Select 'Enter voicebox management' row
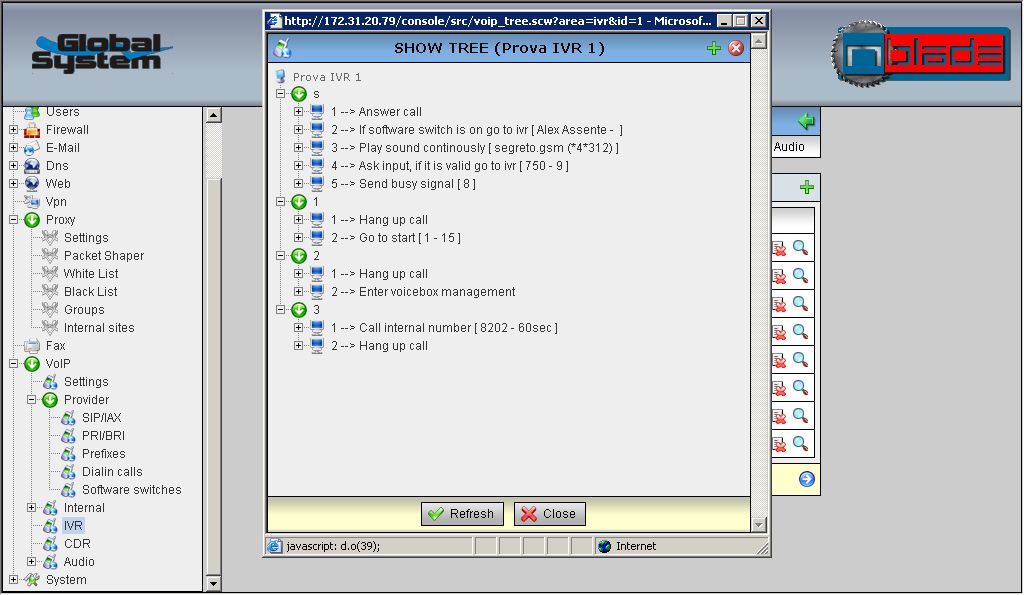Viewport: 1024px width, 595px height. pyautogui.click(x=423, y=292)
